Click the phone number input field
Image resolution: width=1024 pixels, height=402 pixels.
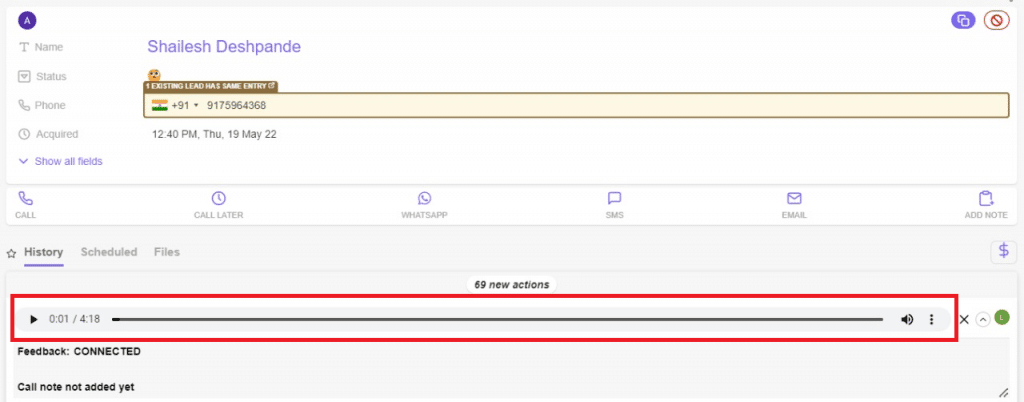pos(600,106)
